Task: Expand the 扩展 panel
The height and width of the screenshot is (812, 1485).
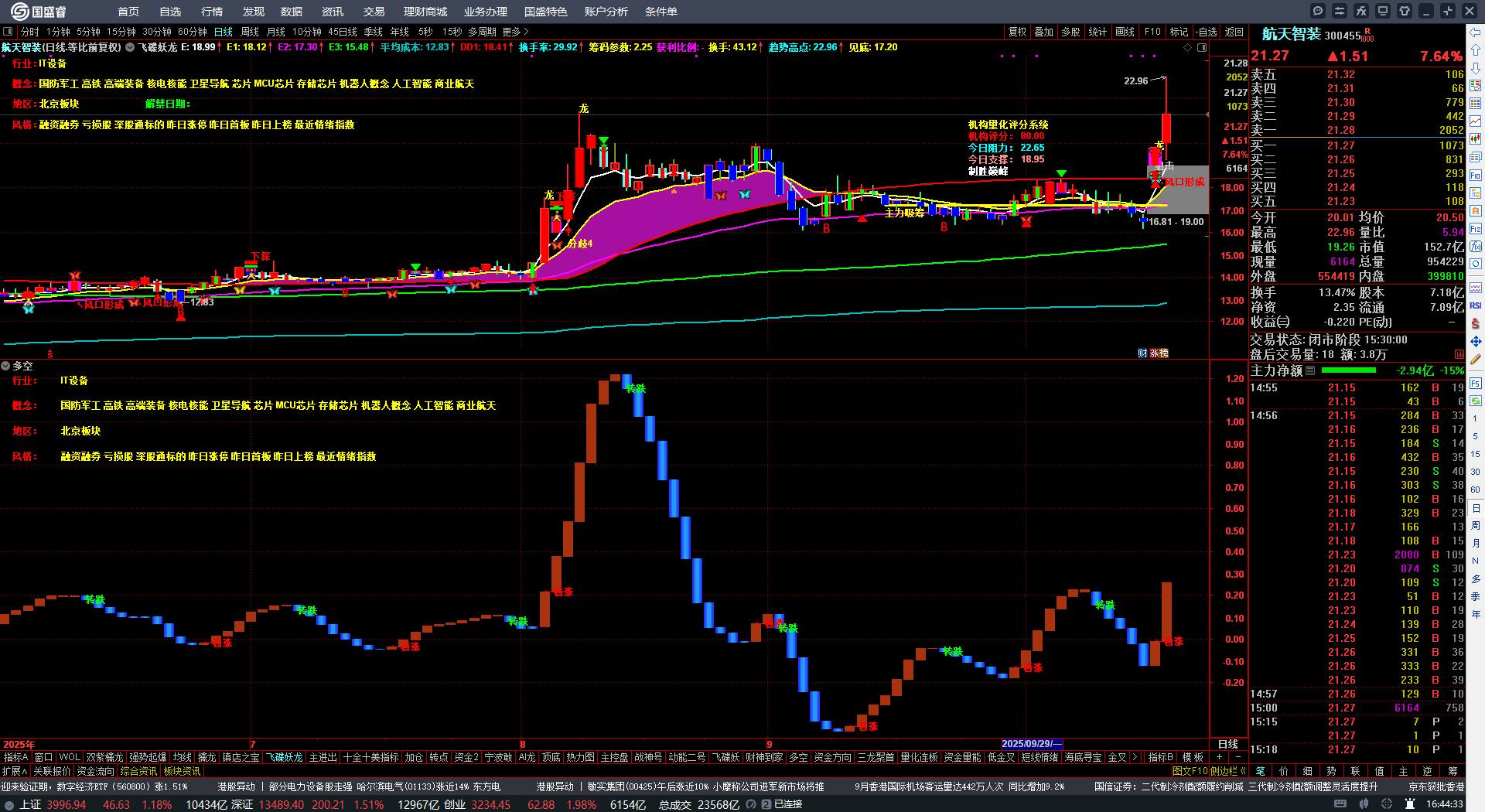Action: (x=15, y=771)
